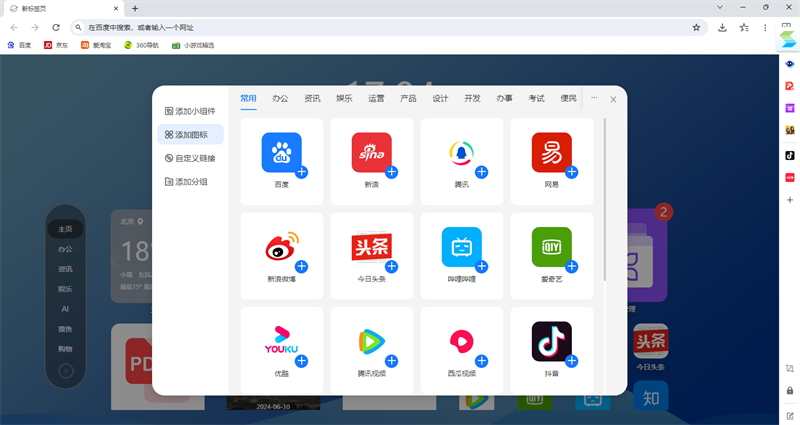The image size is (800, 425).
Task: Switch to the 设计 tab
Action: (440, 98)
